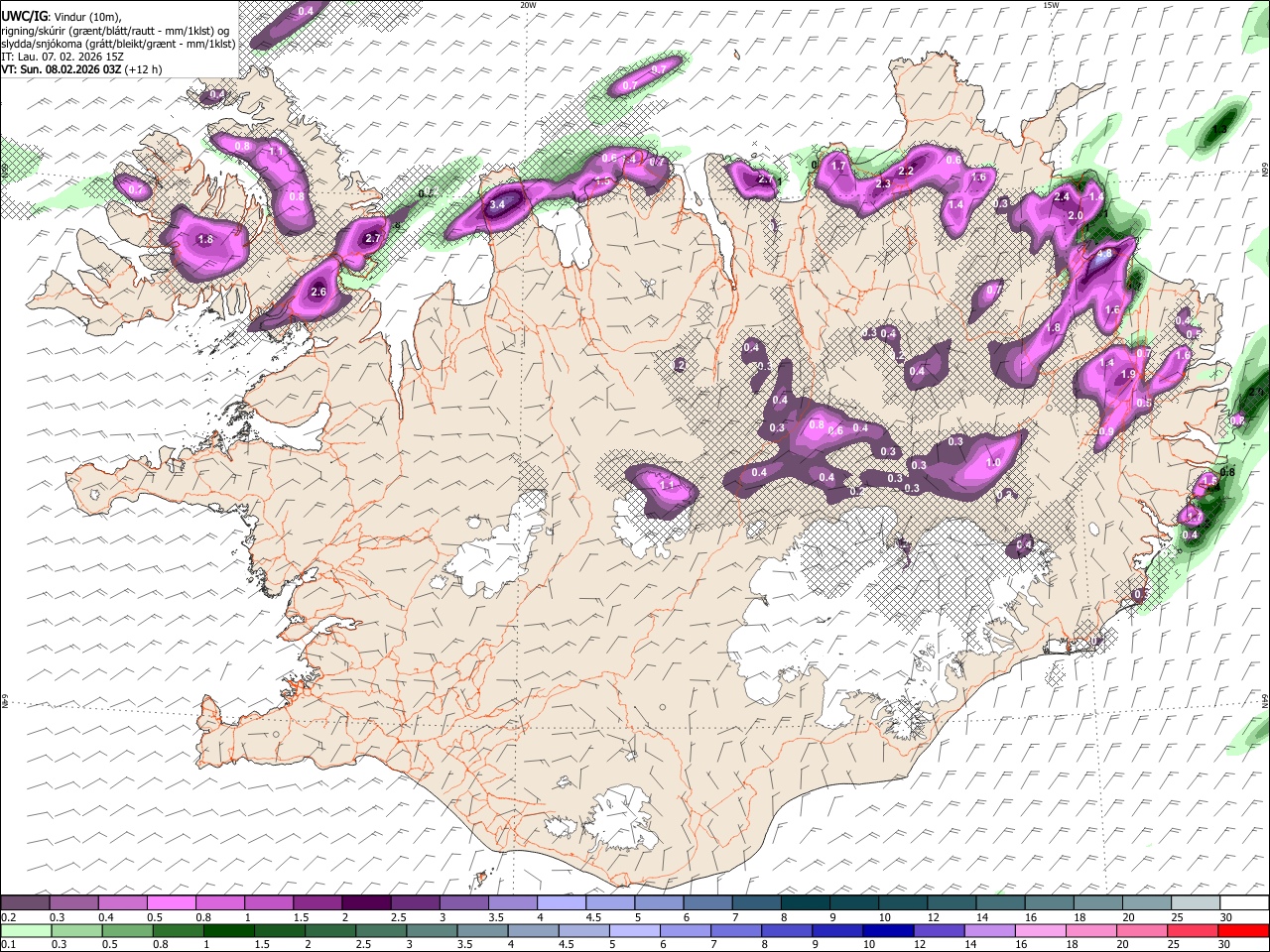Click the '0.2' label in the snow legend
The height and width of the screenshot is (952, 1270).
(x=7, y=917)
